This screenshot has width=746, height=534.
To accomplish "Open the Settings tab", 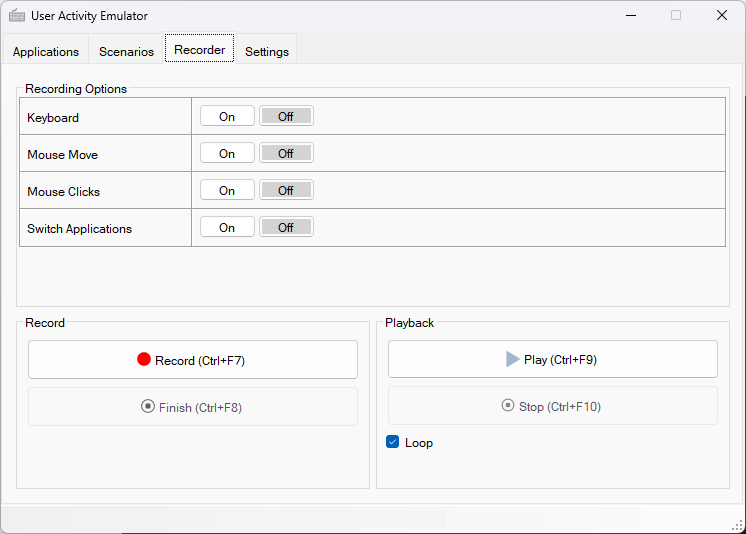I will [x=266, y=51].
